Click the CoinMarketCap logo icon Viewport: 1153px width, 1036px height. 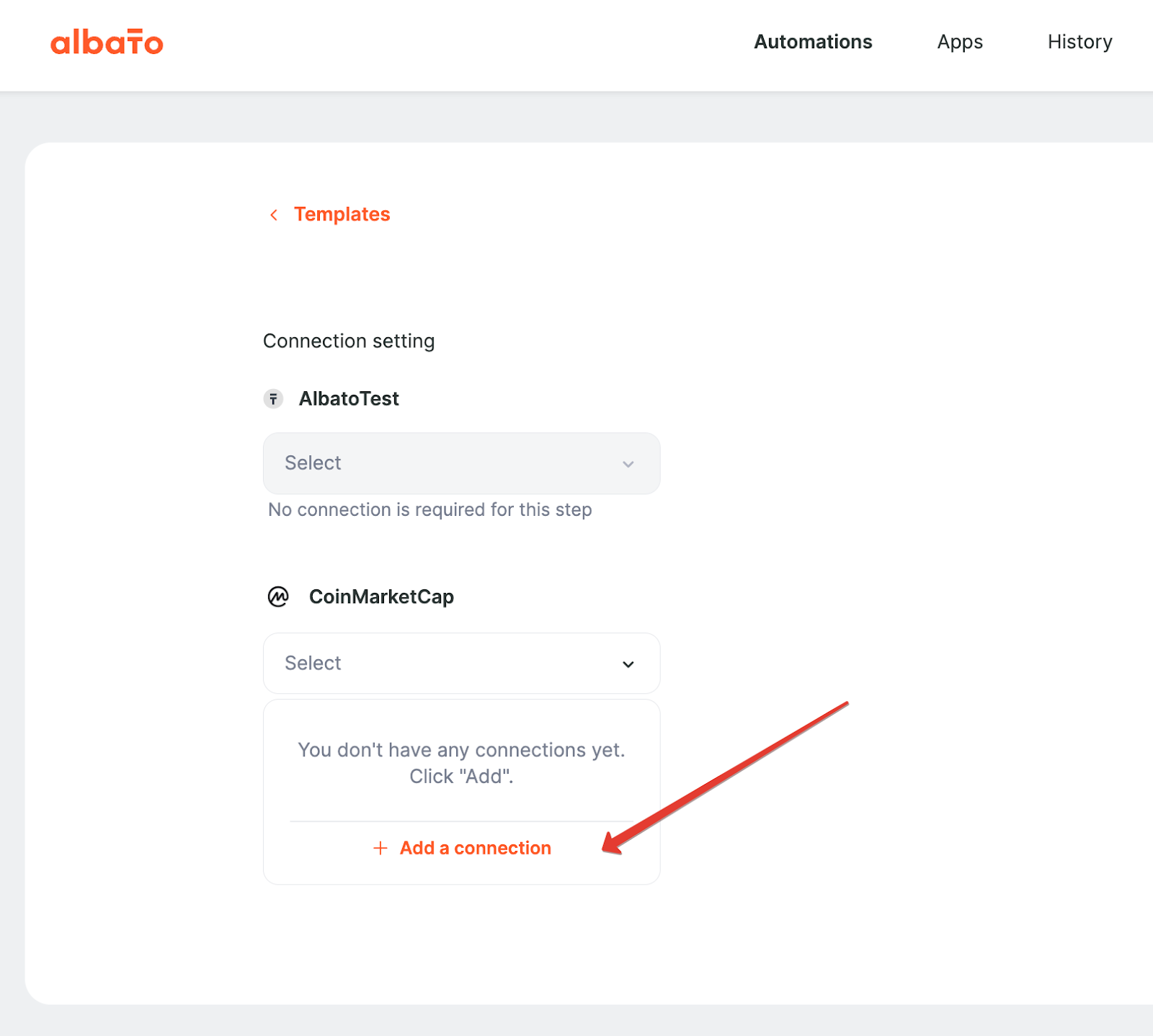click(278, 597)
